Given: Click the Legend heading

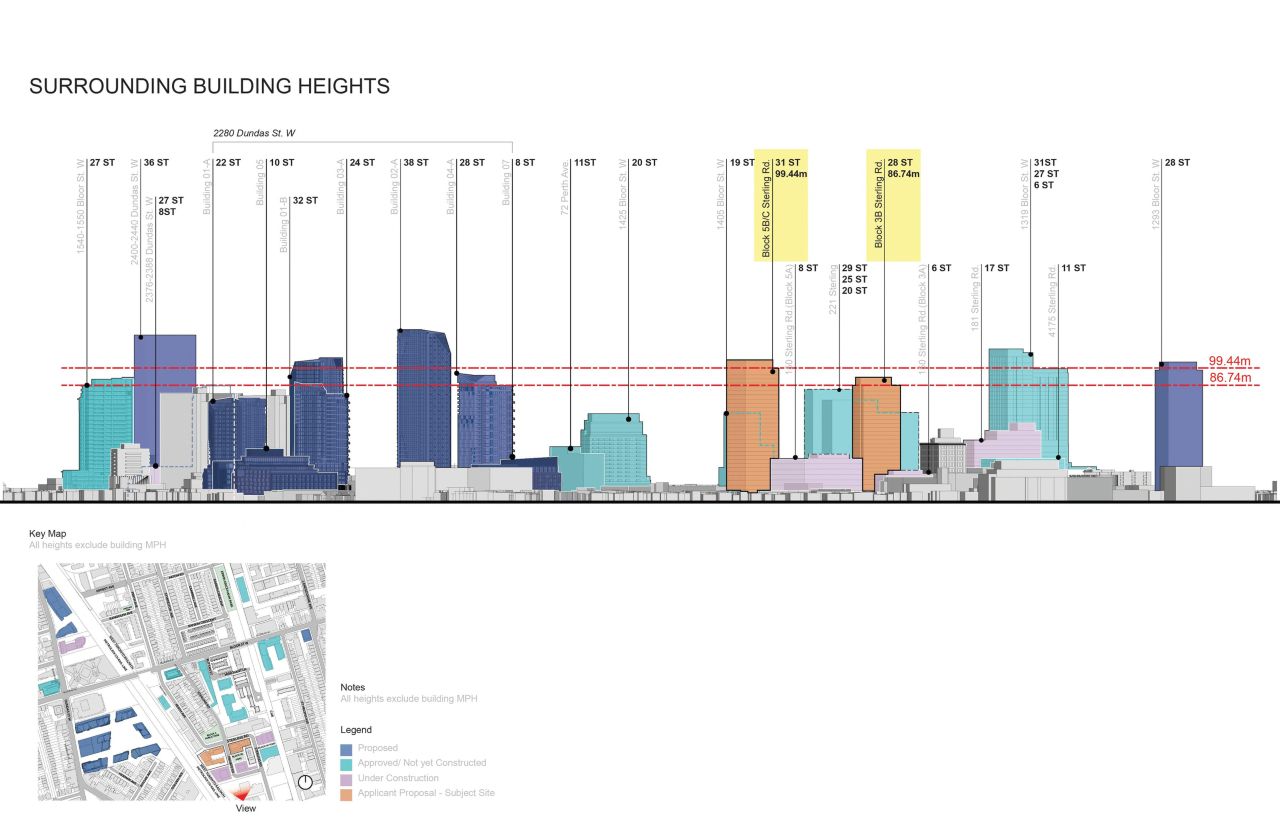Looking at the screenshot, I should 356,729.
